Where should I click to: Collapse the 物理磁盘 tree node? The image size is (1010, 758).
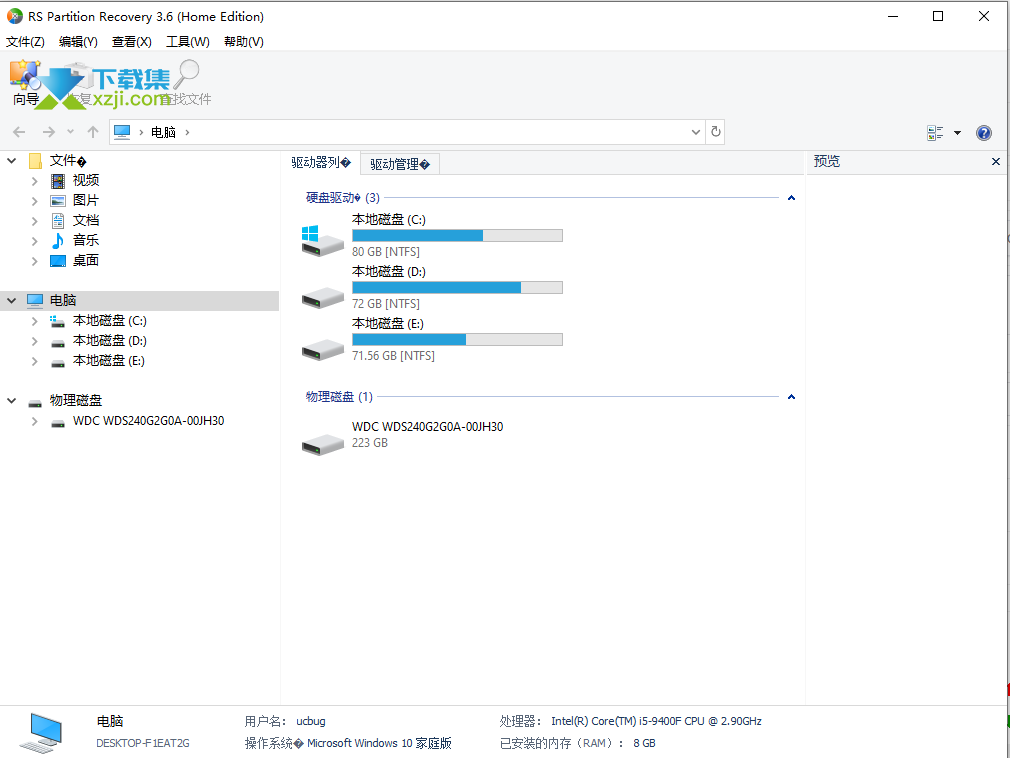pos(12,401)
